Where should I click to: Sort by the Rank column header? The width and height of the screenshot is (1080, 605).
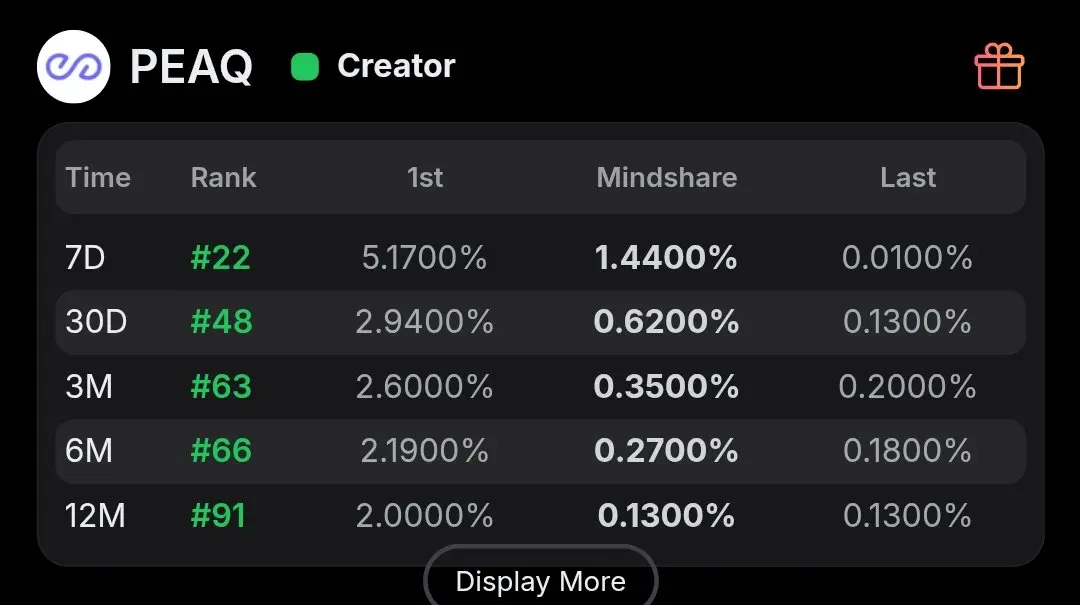pos(223,178)
